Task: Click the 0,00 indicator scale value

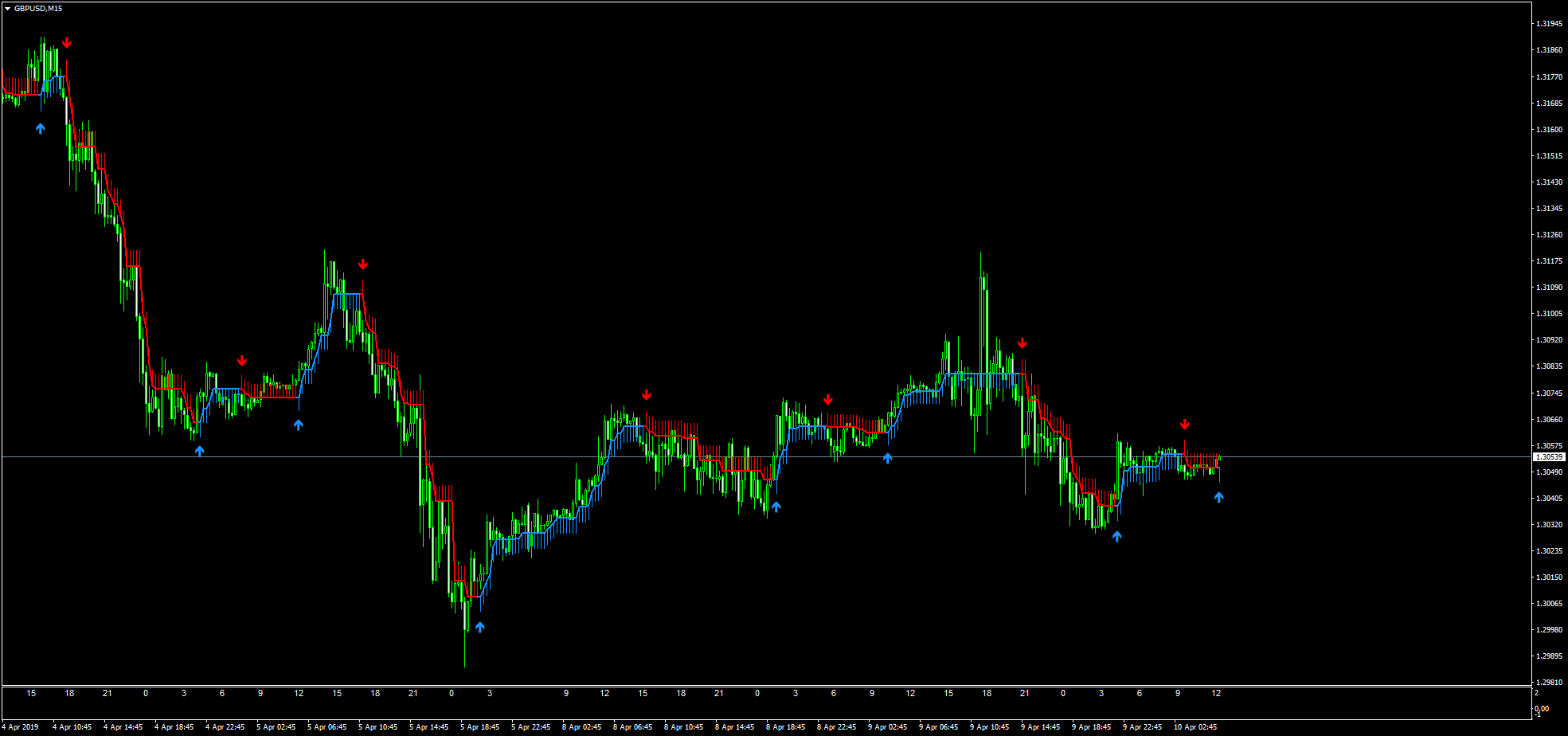Action: tap(1542, 708)
